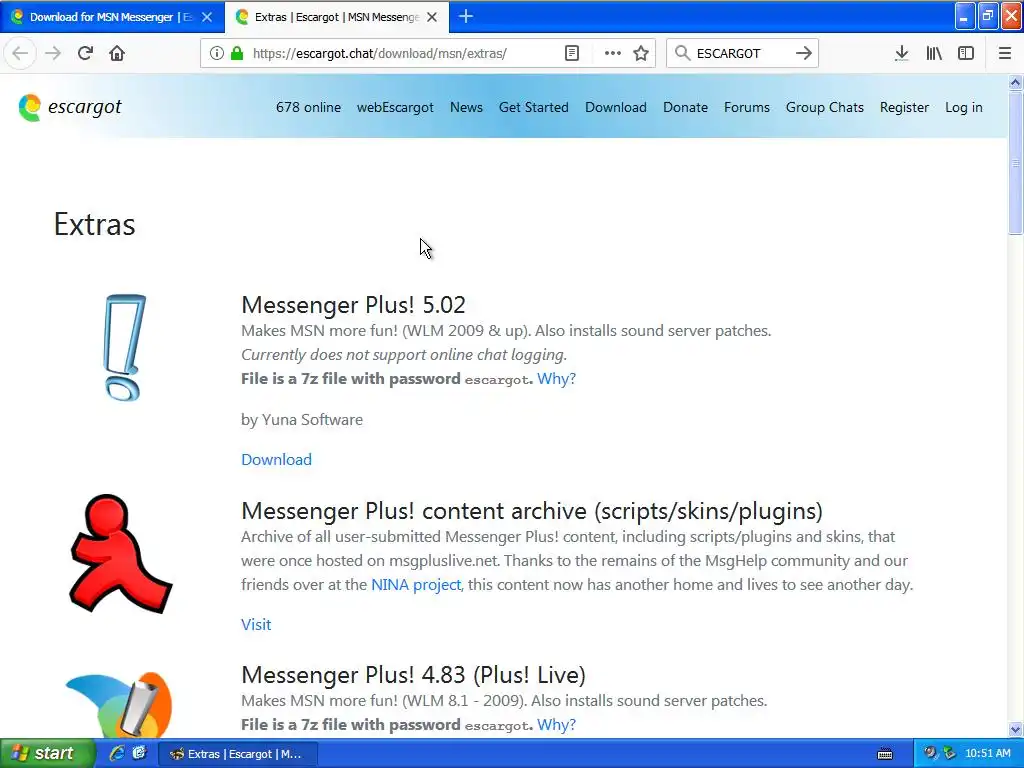The width and height of the screenshot is (1024, 768).
Task: Click the vertical scrollbar thumb
Action: [x=1015, y=163]
